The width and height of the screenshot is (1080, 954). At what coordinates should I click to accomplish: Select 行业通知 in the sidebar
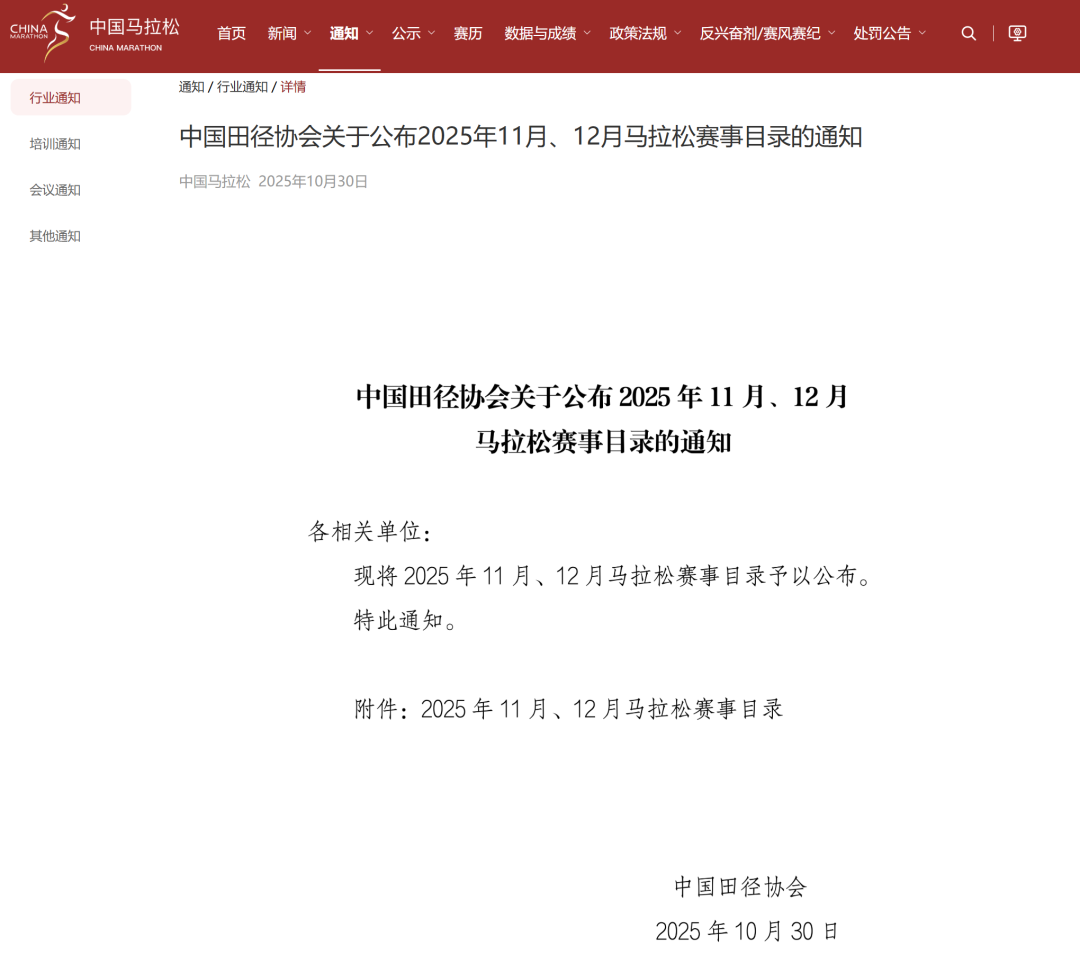pyautogui.click(x=55, y=98)
